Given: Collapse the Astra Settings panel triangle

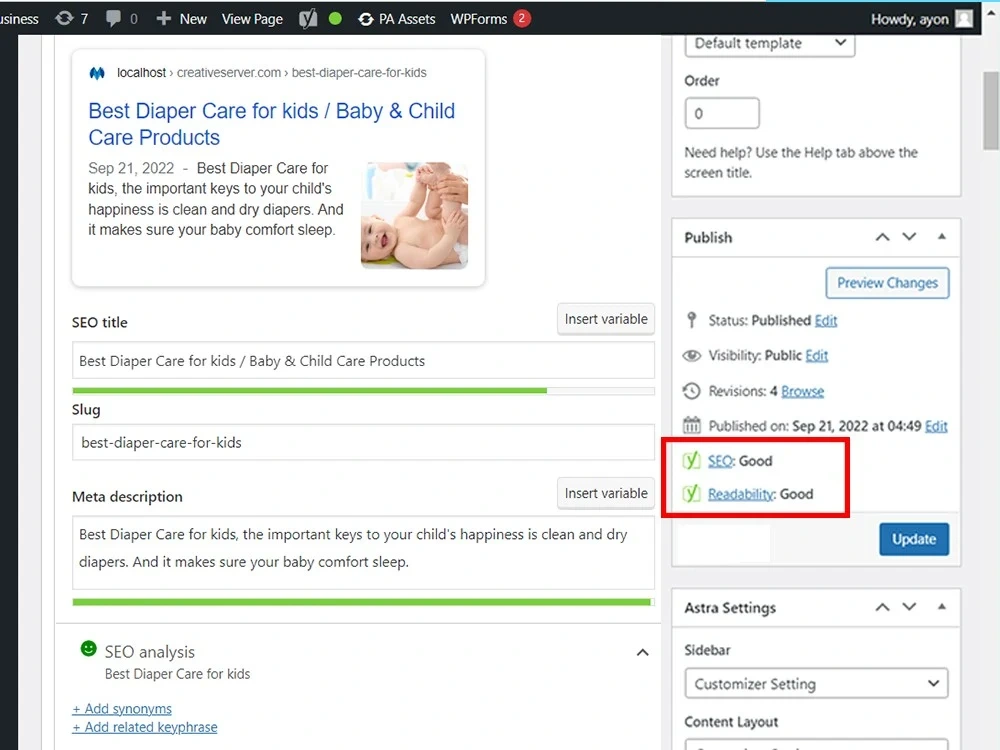Looking at the screenshot, I should point(941,607).
